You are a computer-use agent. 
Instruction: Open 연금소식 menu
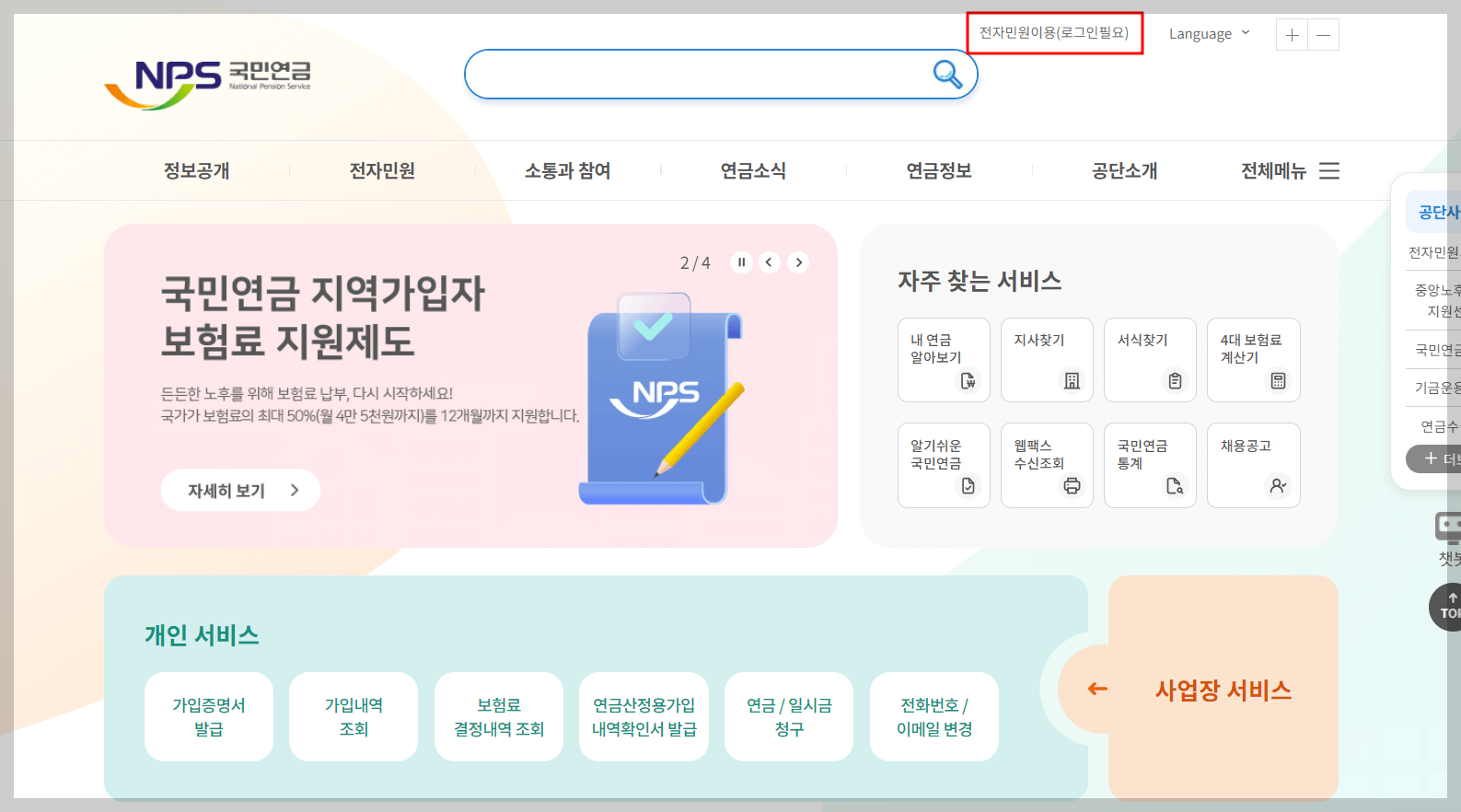coord(753,170)
